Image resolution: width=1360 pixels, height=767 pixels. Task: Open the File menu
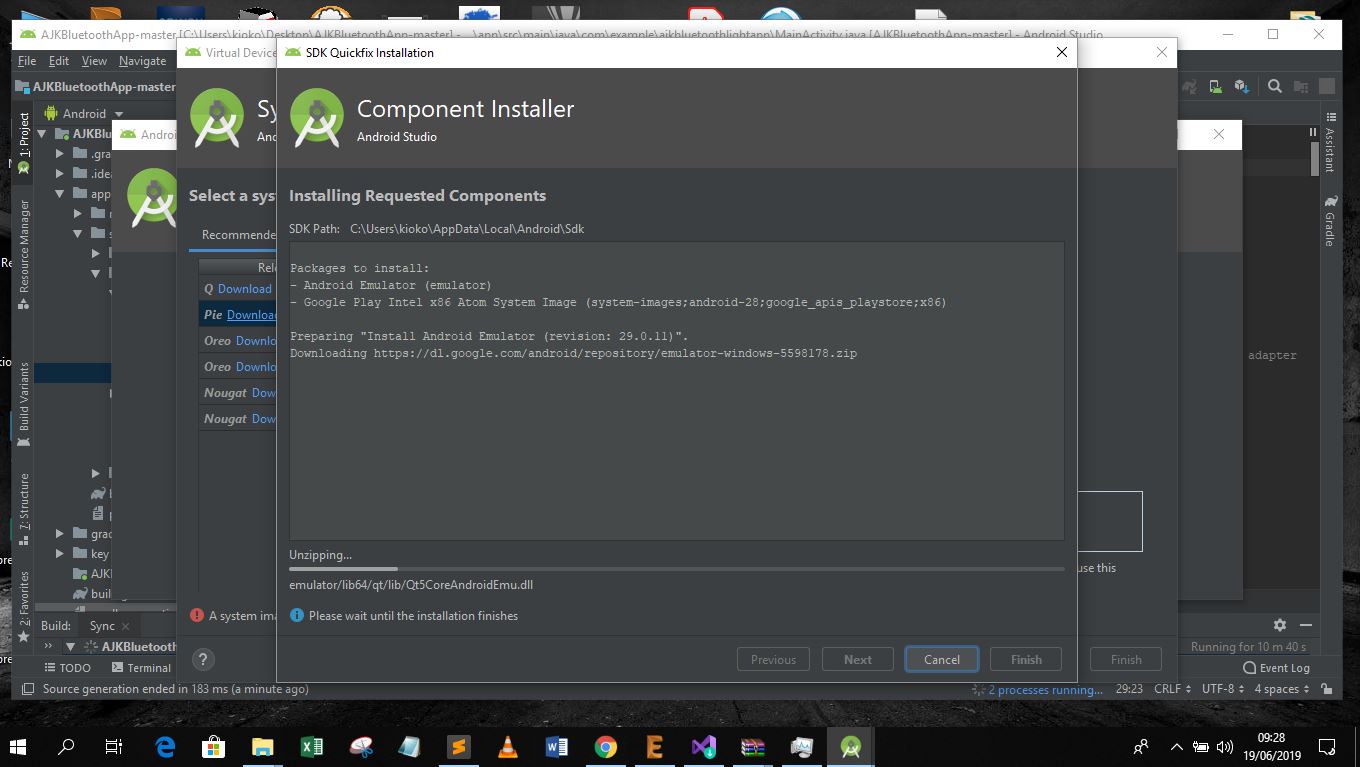coord(26,61)
